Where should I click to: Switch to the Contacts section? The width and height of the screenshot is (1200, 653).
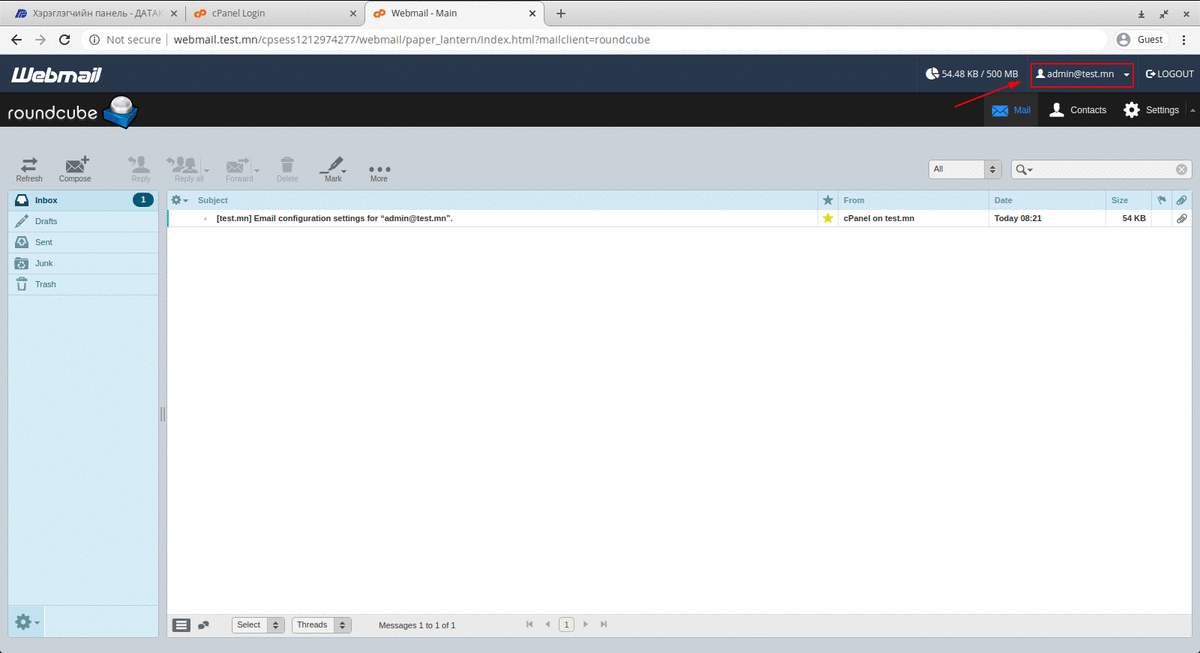point(1077,110)
